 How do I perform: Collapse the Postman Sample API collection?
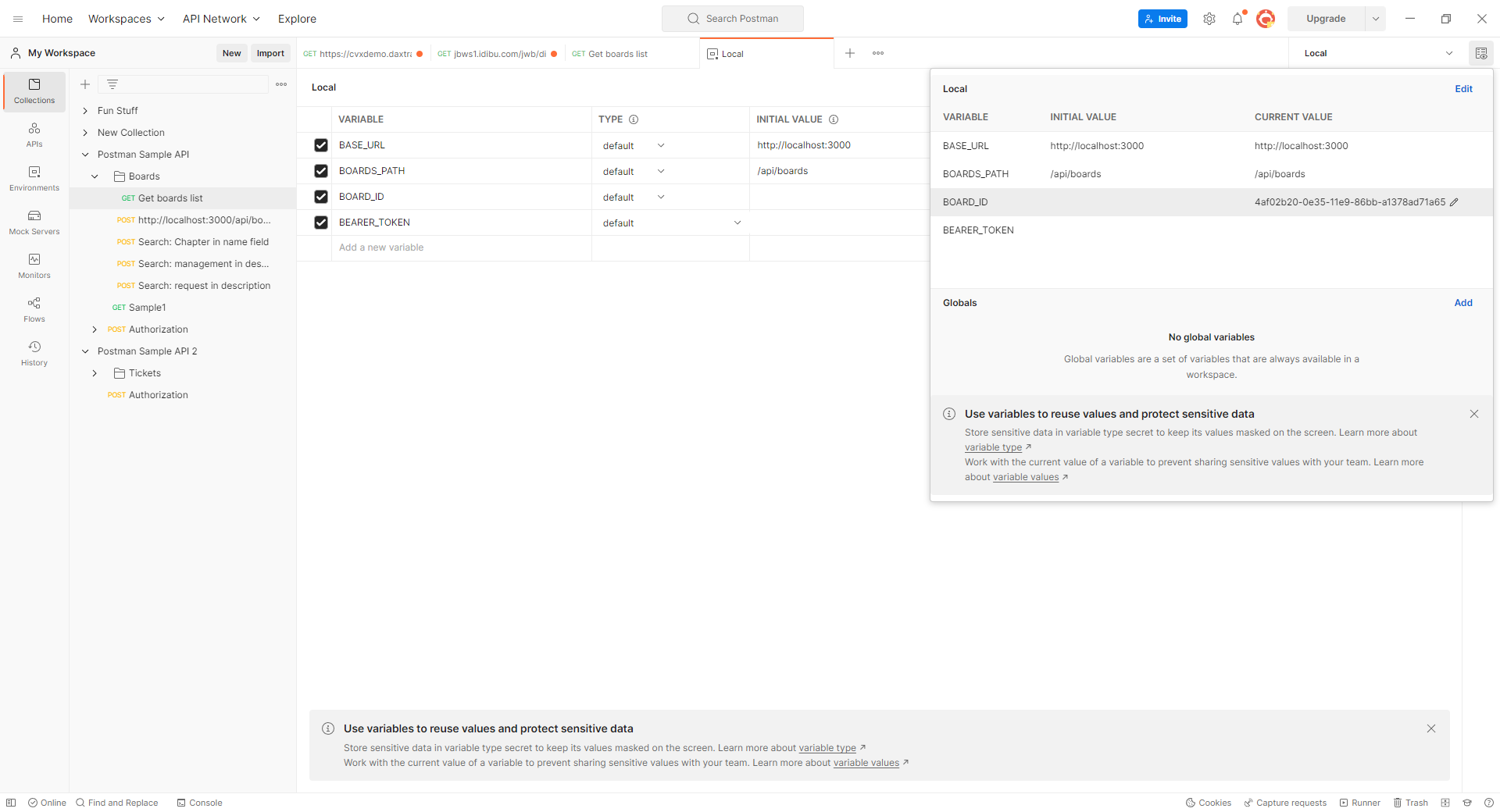pos(85,155)
